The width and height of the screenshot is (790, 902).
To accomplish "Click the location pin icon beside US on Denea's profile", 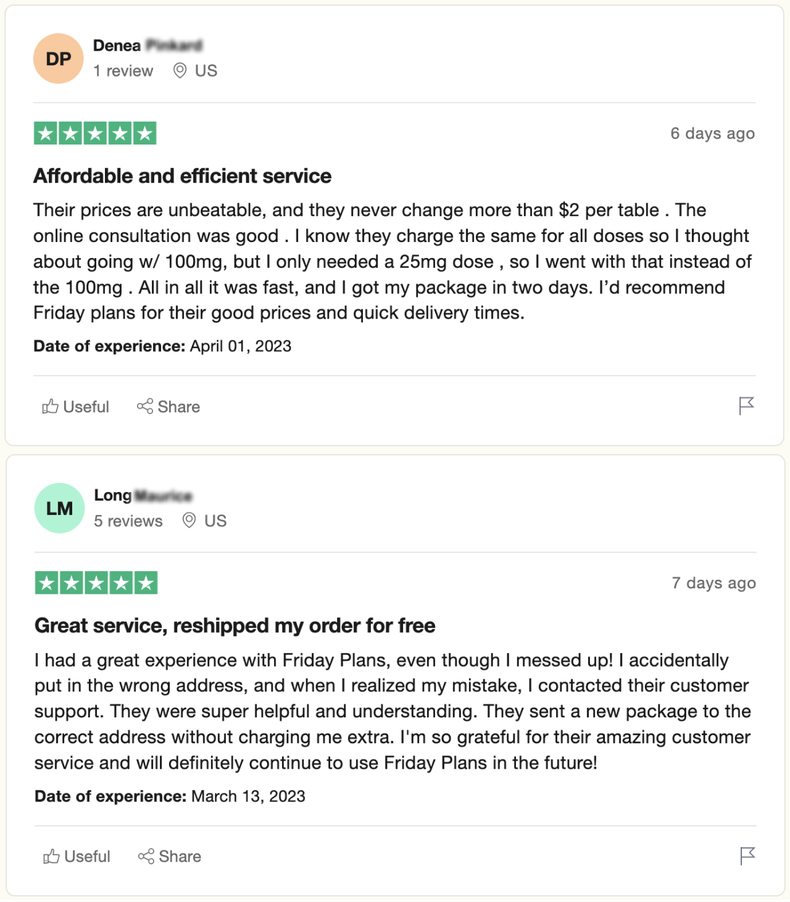I will point(182,71).
